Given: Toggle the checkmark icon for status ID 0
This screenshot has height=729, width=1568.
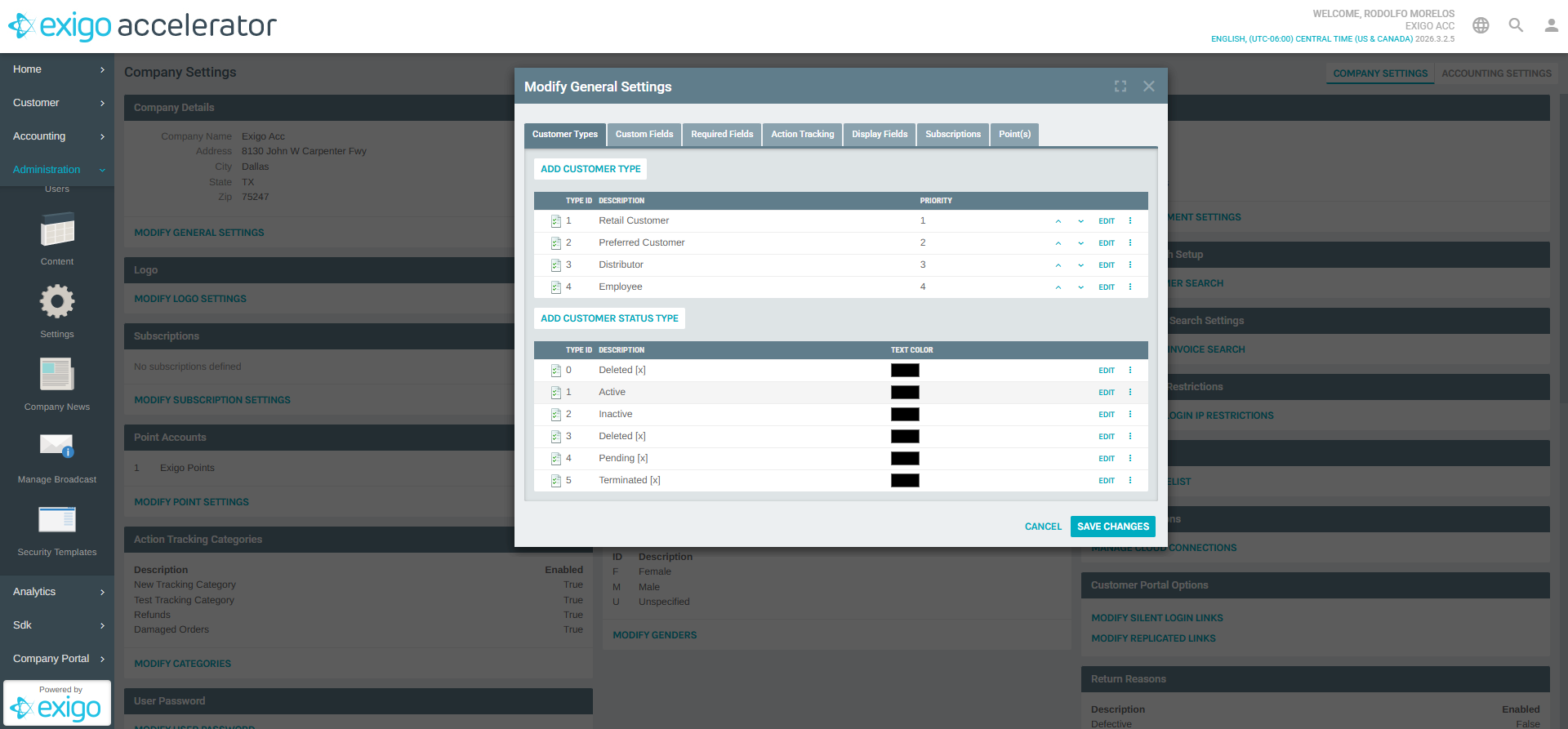Looking at the screenshot, I should click(556, 371).
